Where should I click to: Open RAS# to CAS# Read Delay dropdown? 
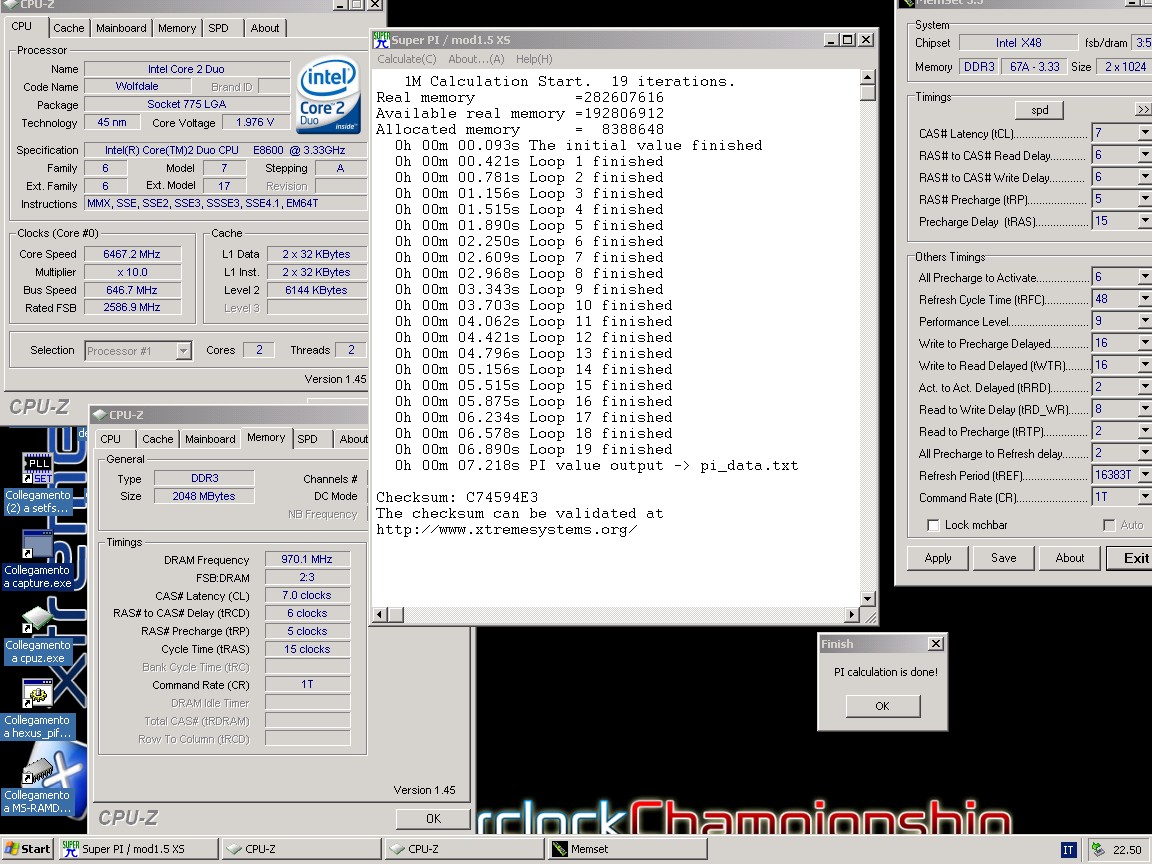click(x=1145, y=155)
